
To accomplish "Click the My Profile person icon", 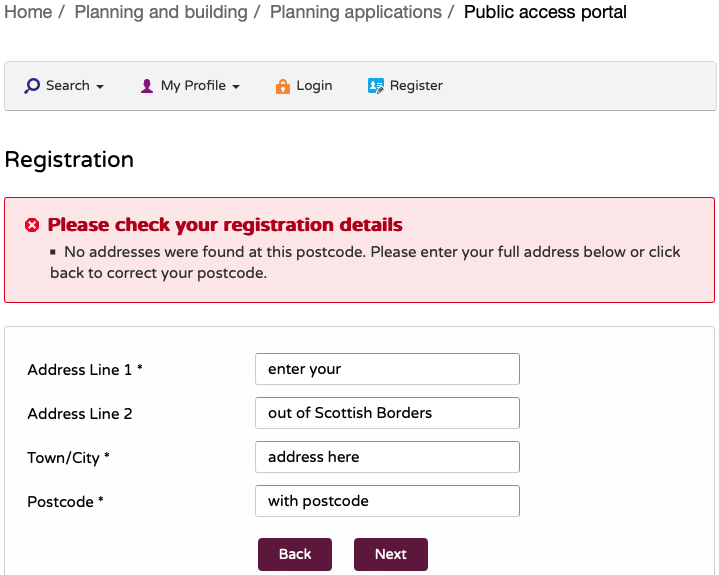I will point(147,86).
